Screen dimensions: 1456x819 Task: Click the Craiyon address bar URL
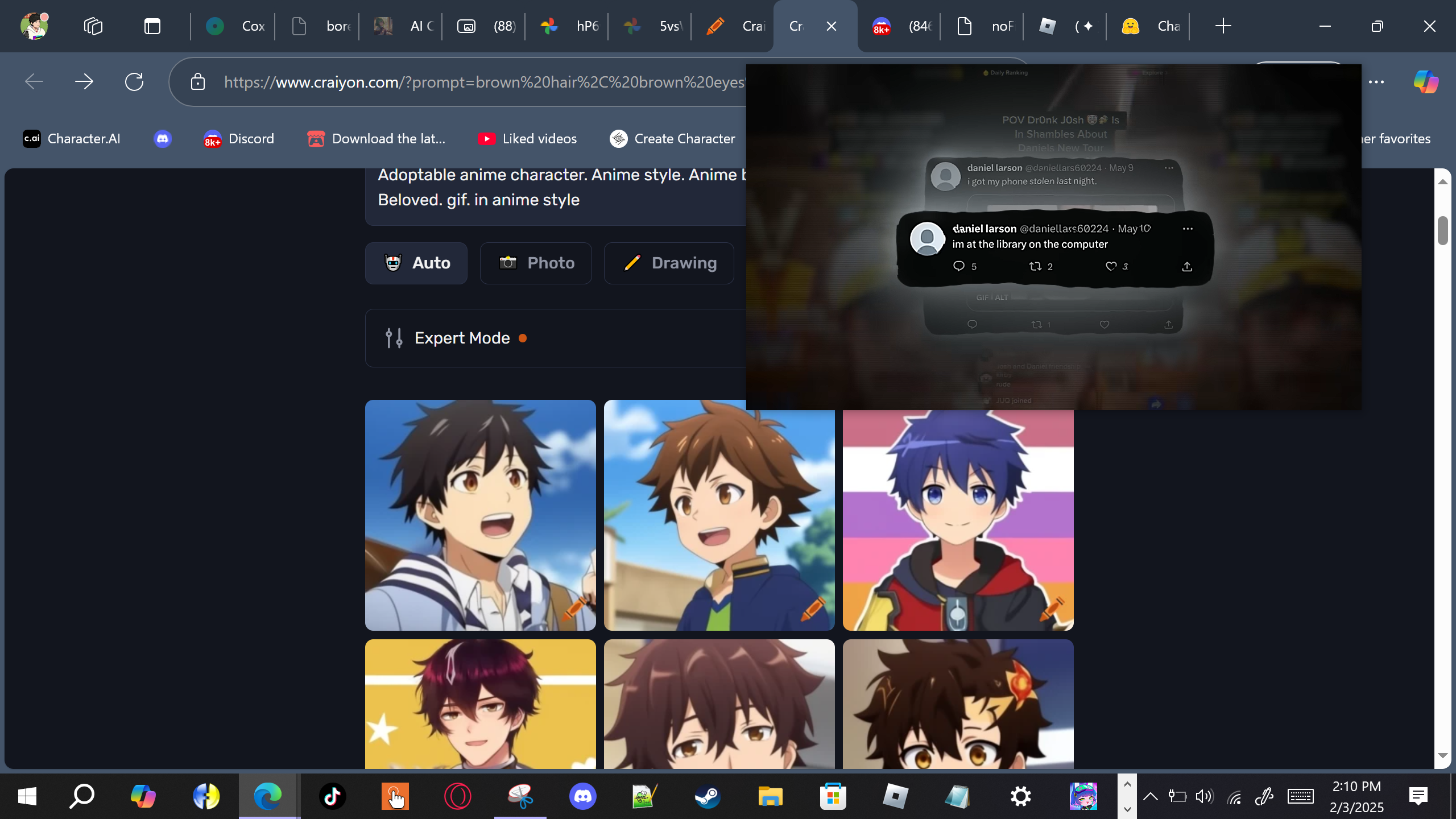click(483, 82)
